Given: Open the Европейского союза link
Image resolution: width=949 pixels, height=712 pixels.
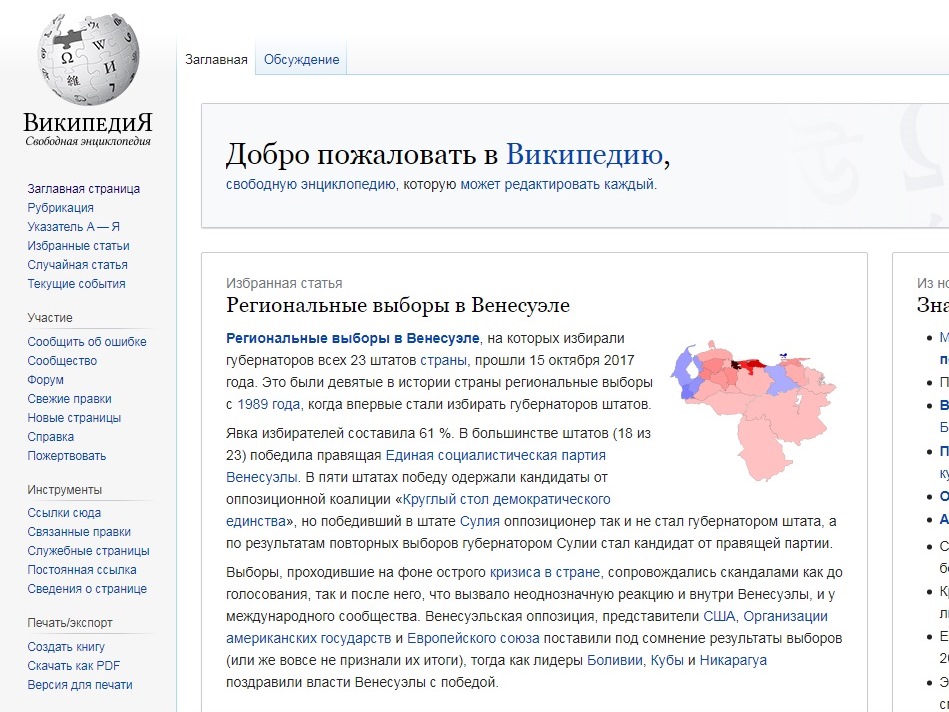Looking at the screenshot, I should [473, 639].
